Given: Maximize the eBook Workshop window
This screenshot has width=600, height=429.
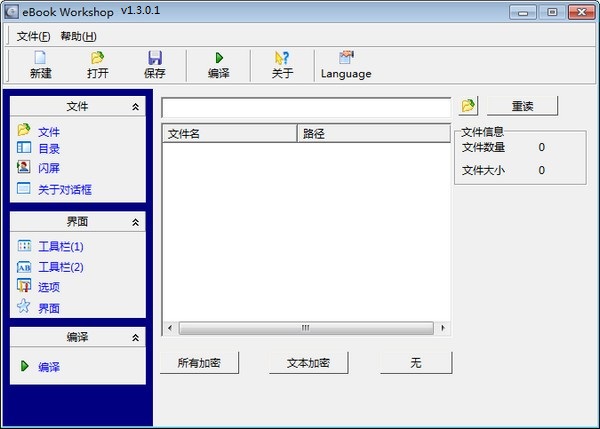Looking at the screenshot, I should [x=552, y=12].
